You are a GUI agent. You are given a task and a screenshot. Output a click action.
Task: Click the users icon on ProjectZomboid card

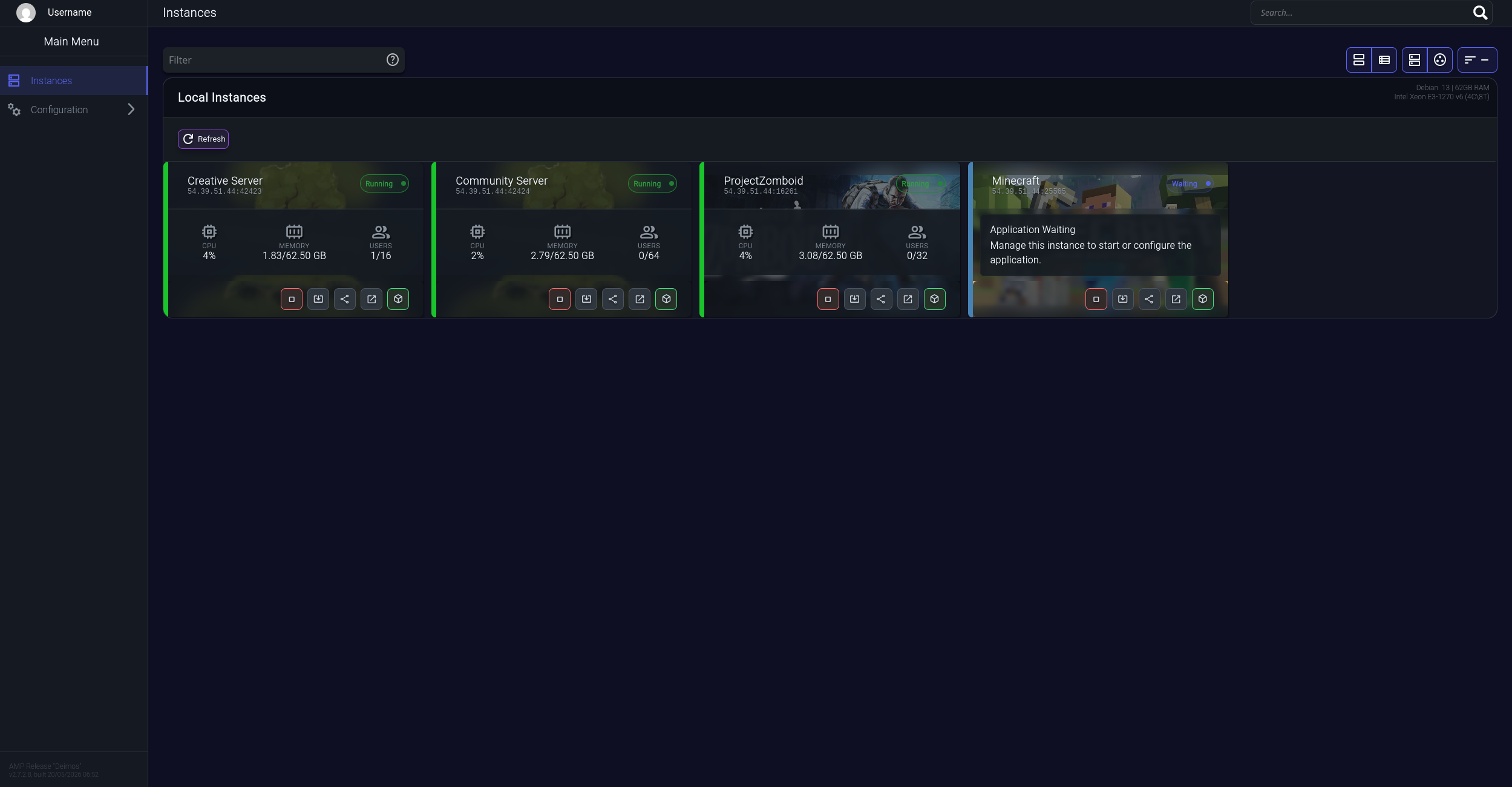coord(917,232)
